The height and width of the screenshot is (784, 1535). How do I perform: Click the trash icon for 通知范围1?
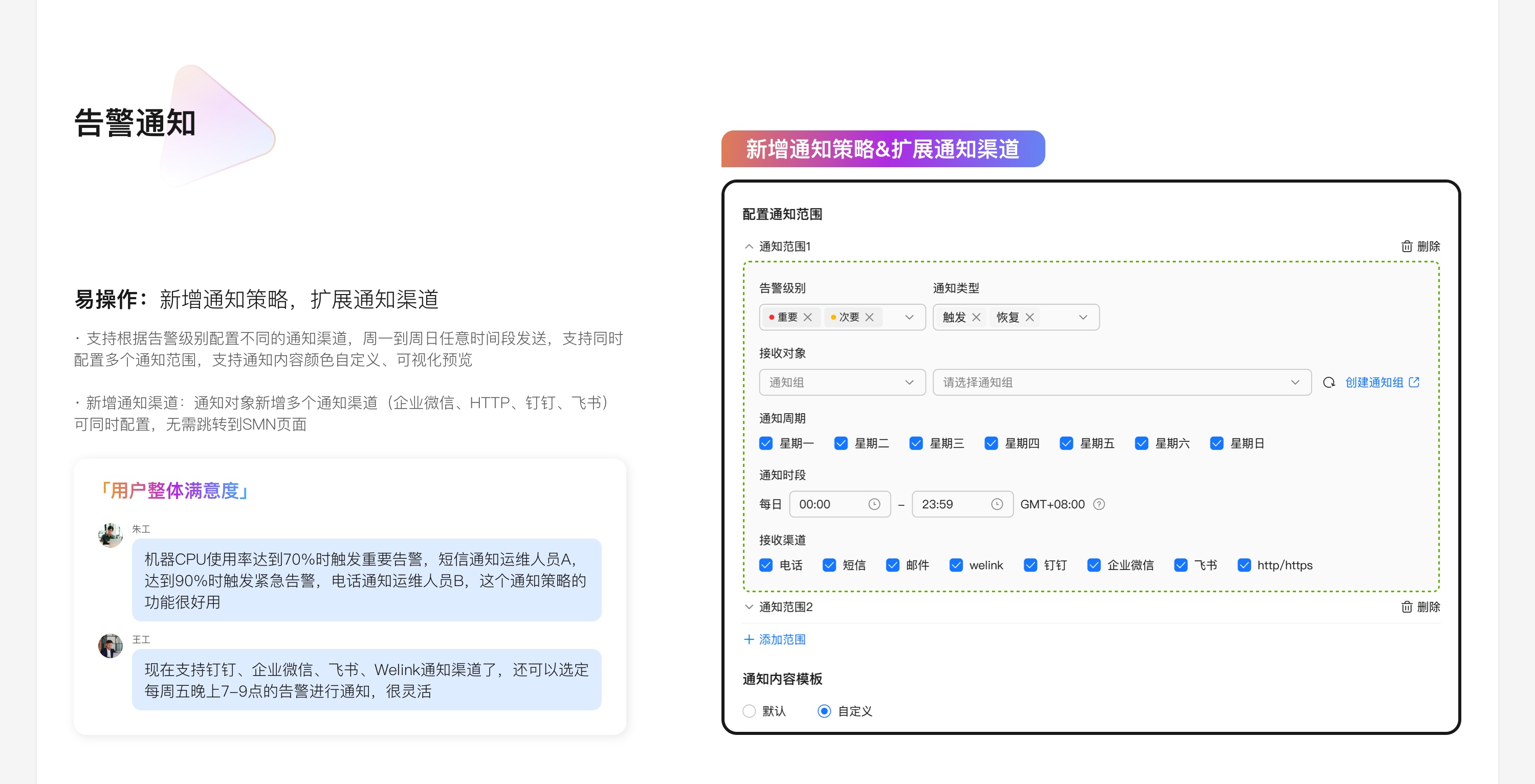point(1407,246)
